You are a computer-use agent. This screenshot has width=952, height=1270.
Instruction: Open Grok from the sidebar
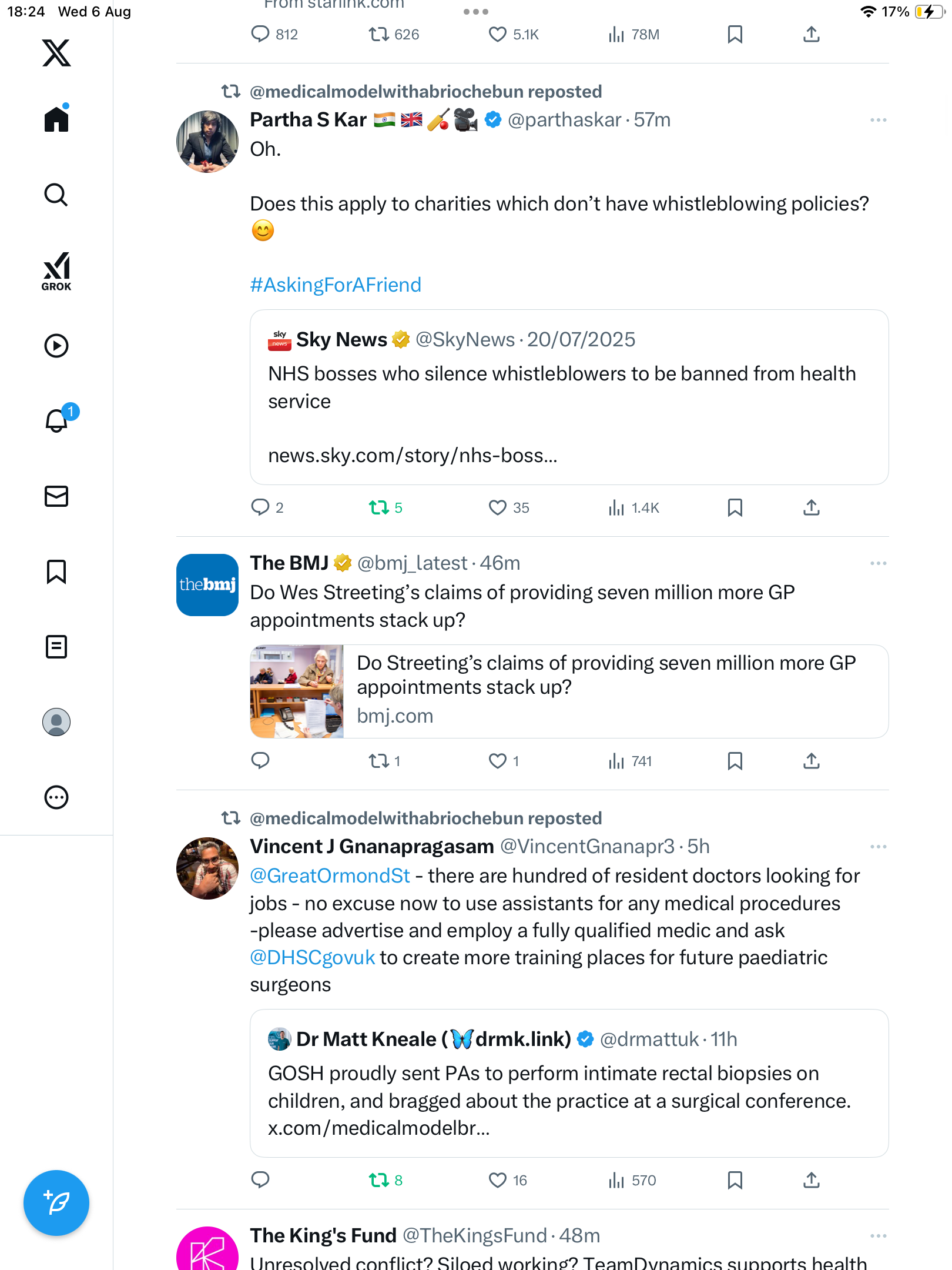[56, 271]
